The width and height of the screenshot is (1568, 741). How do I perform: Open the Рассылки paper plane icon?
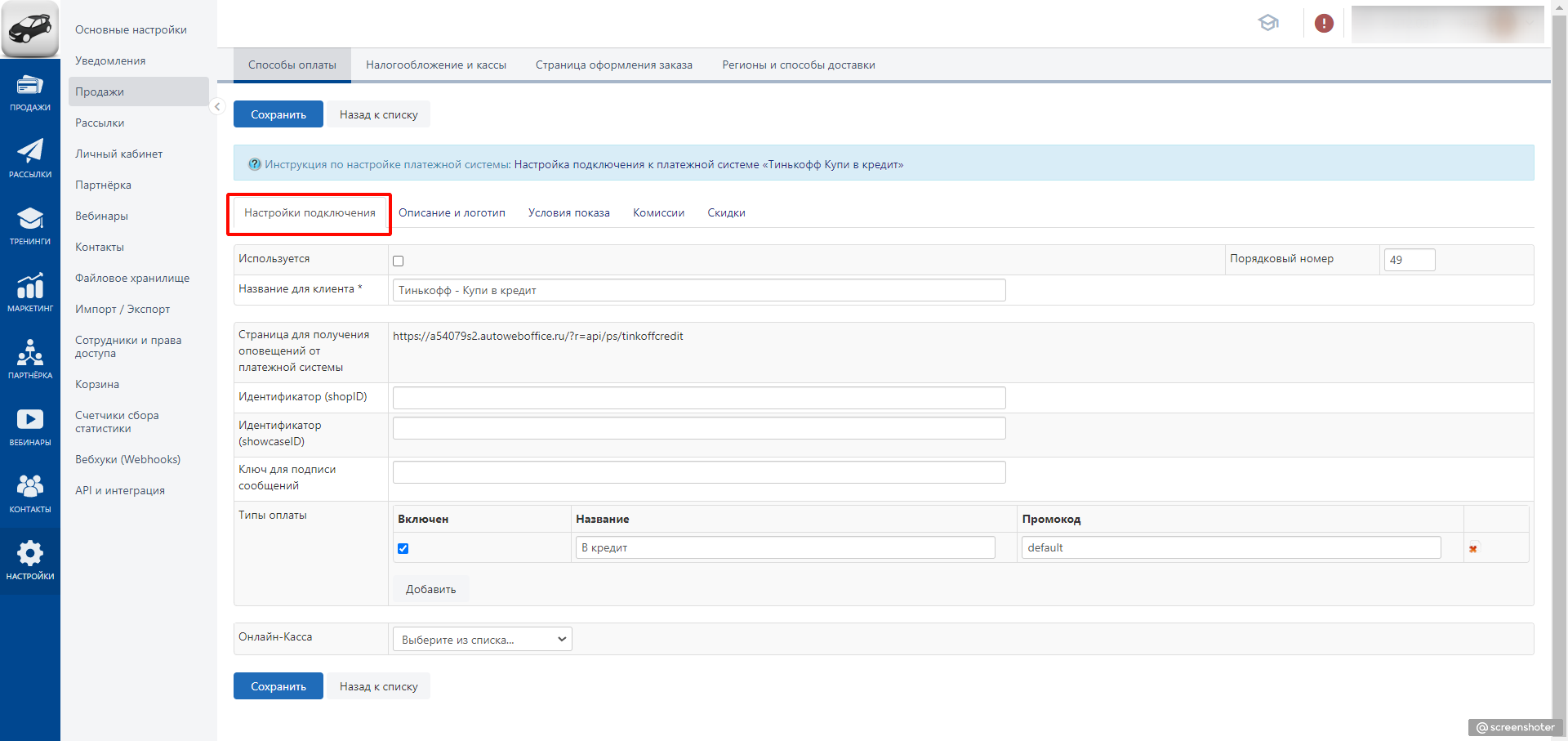click(x=30, y=158)
